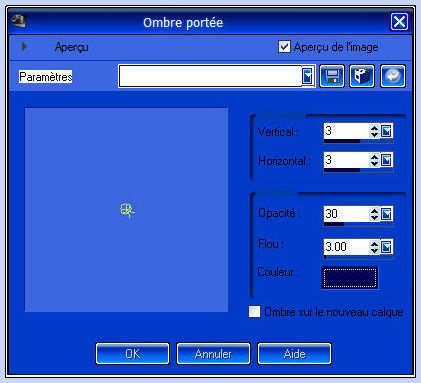Open the Vertical value slider popup button
The width and height of the screenshot is (421, 383).
(386, 131)
